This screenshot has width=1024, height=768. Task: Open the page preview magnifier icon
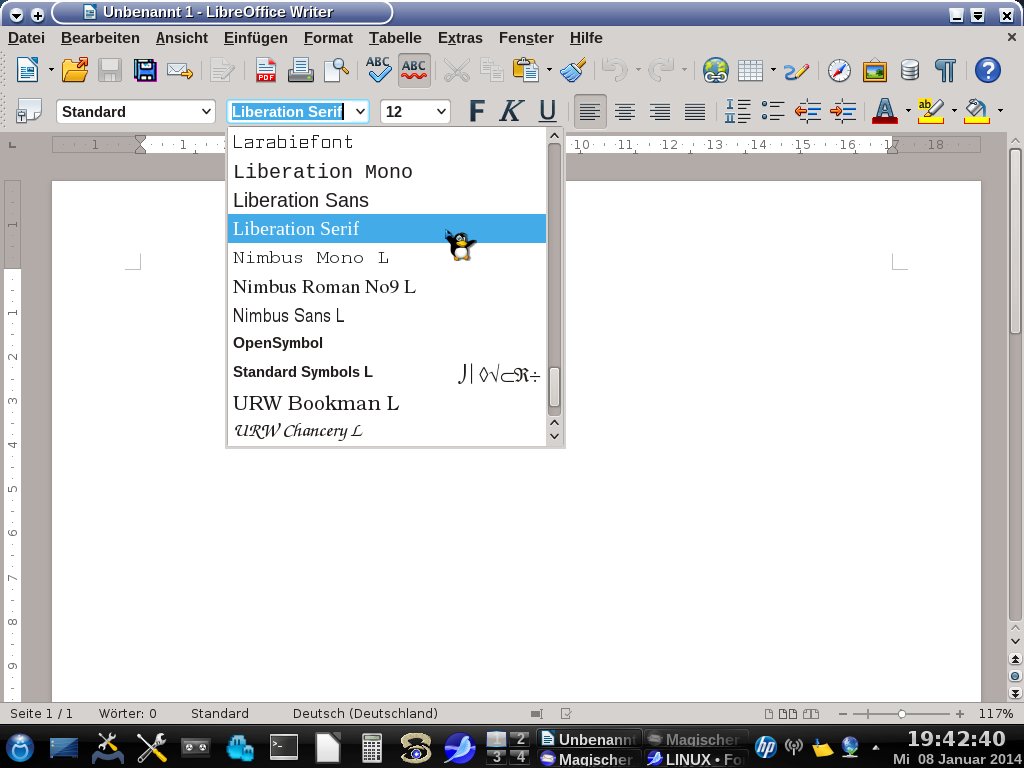pos(336,69)
